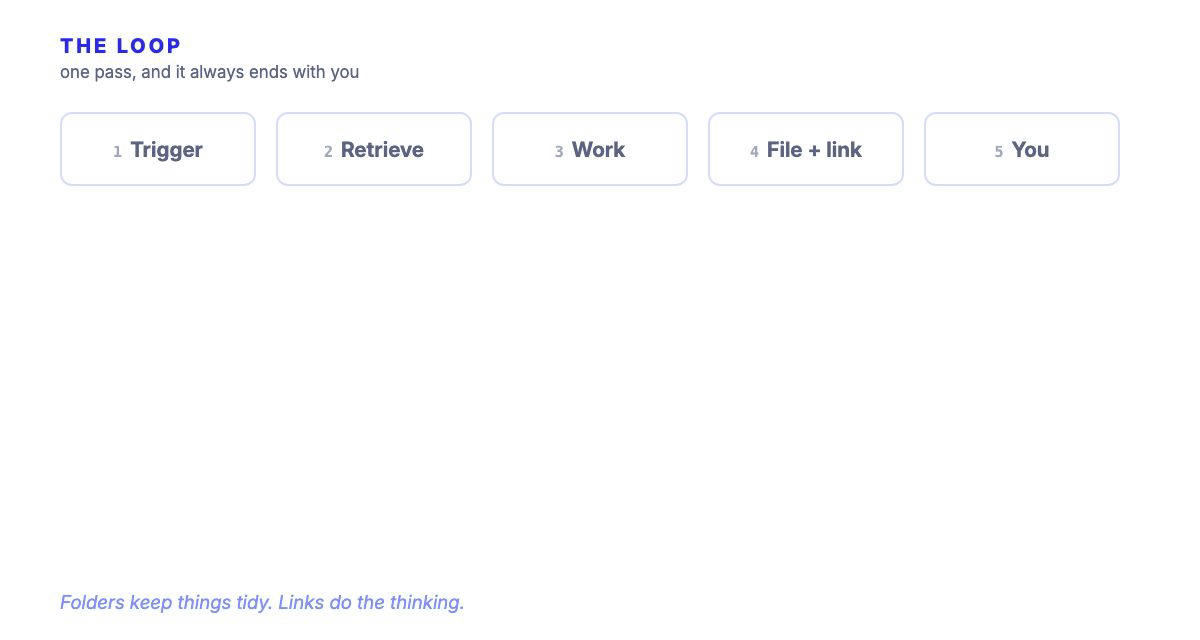Click the word 'LOOP' in the title

click(149, 46)
